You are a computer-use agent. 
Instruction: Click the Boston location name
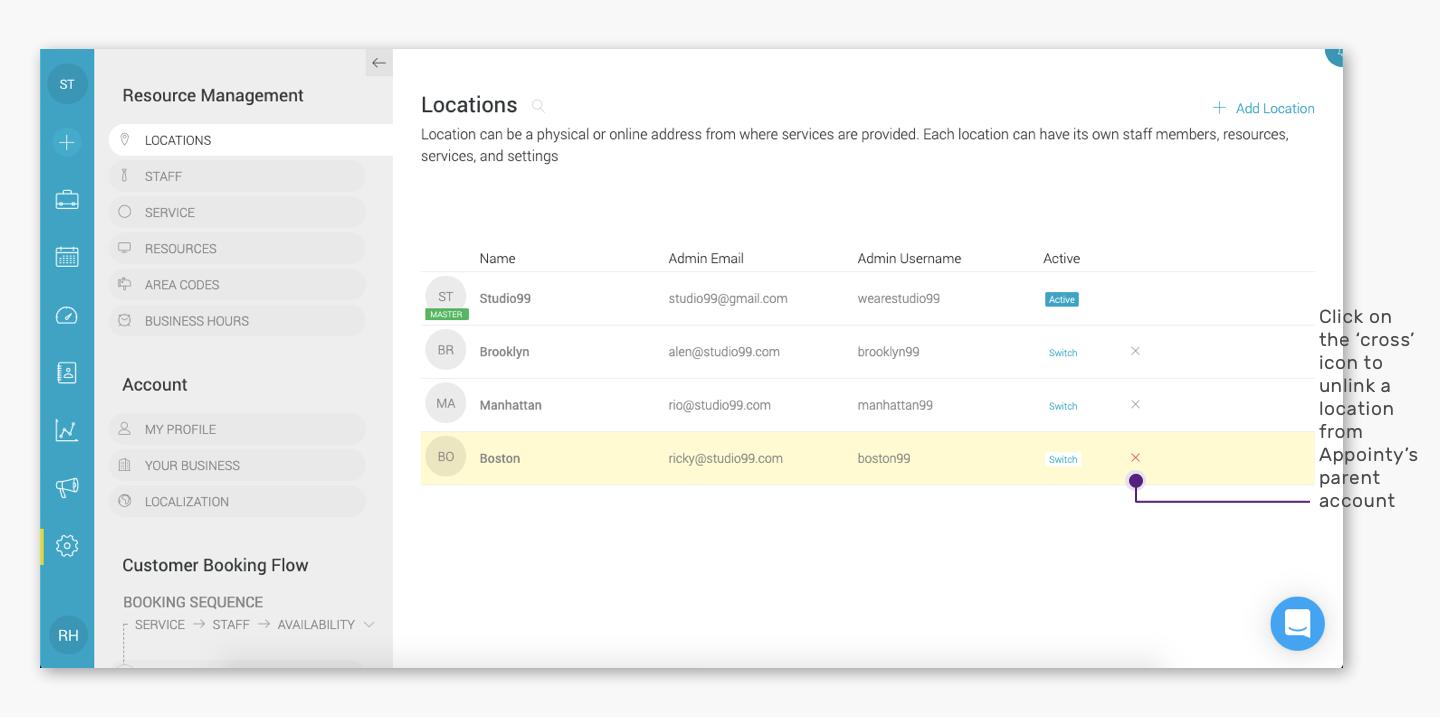500,459
